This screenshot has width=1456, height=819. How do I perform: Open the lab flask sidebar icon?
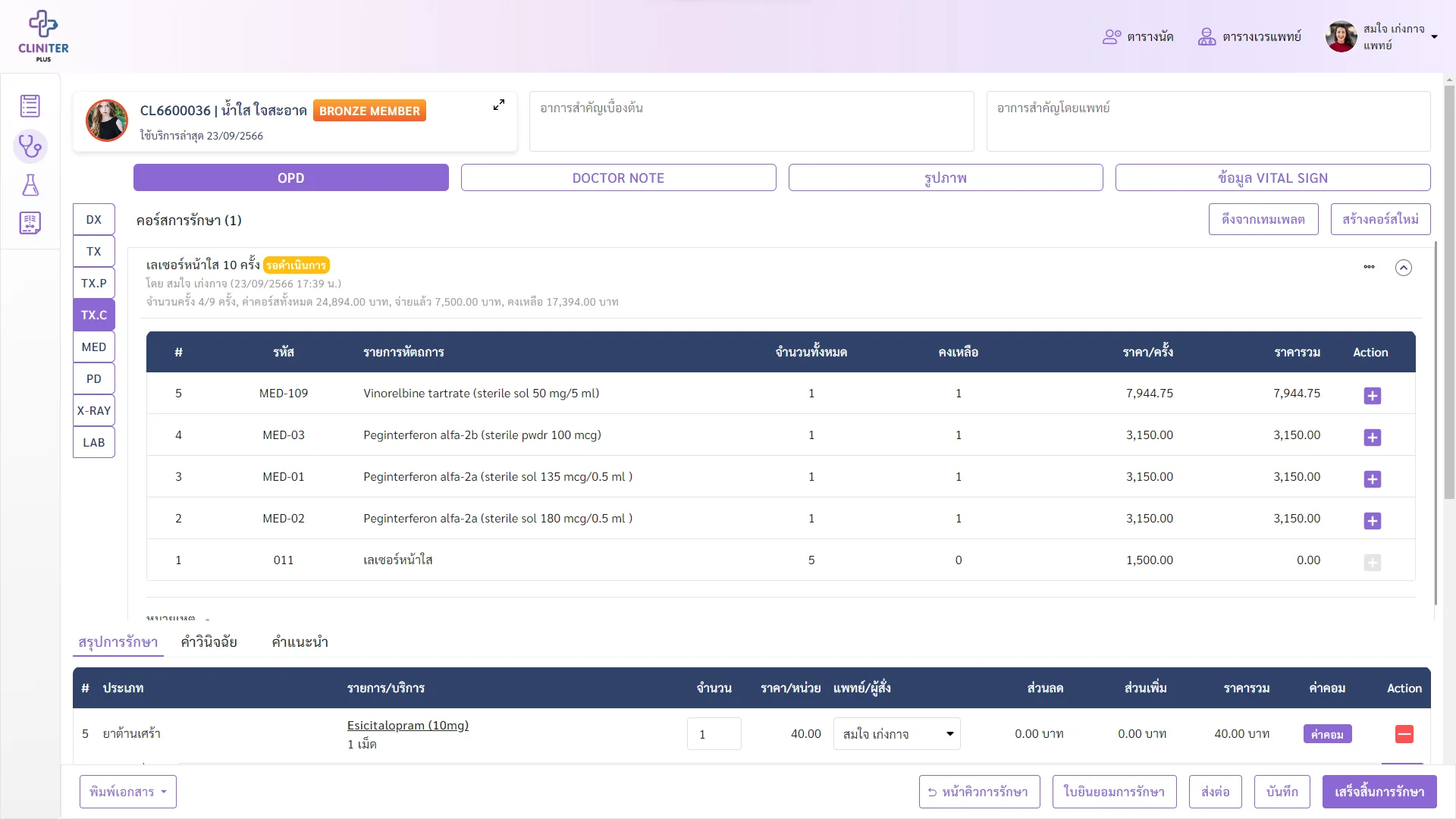coord(30,185)
